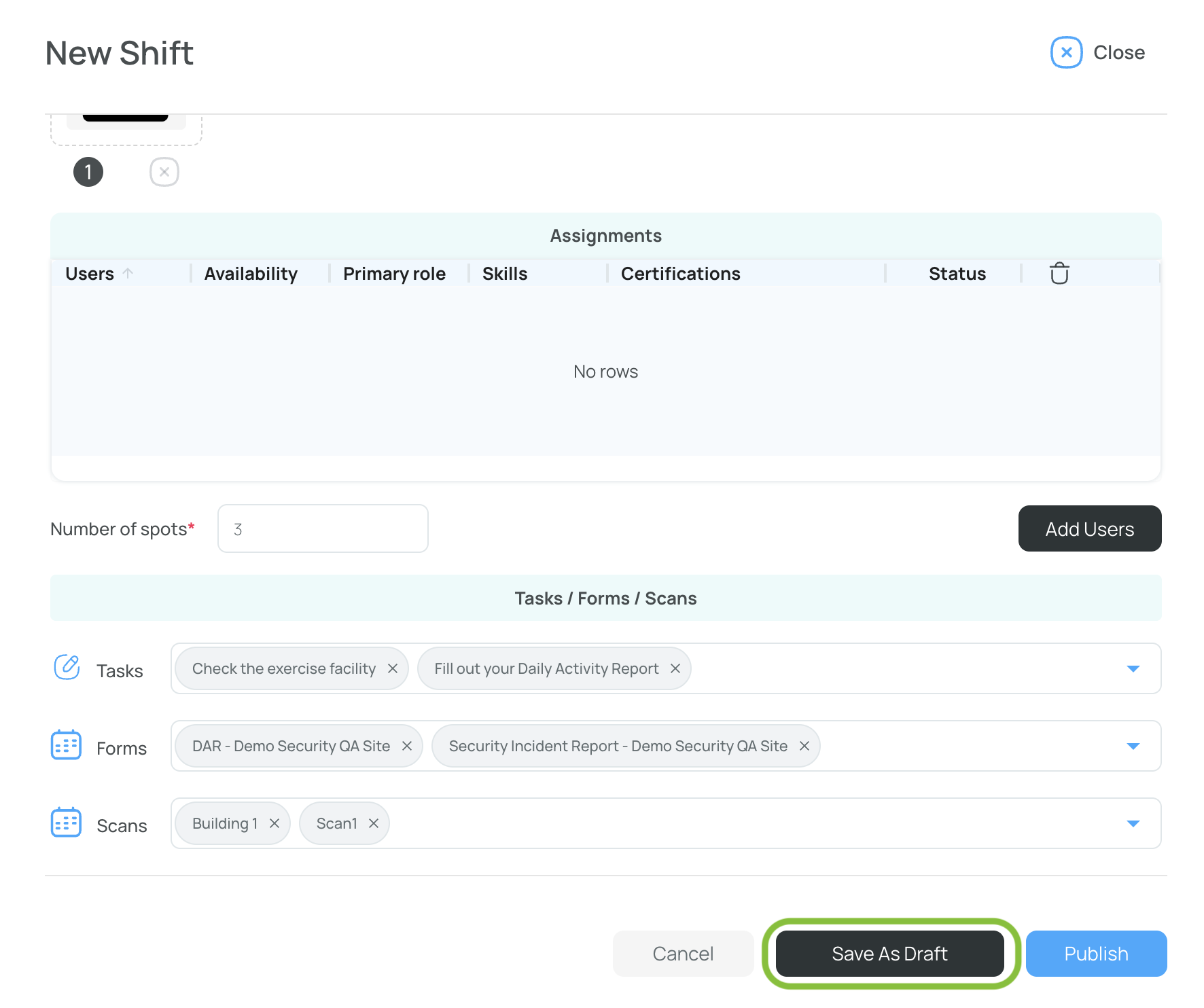Click the Scans calendar icon
The height and width of the screenshot is (1008, 1204).
pyautogui.click(x=67, y=823)
